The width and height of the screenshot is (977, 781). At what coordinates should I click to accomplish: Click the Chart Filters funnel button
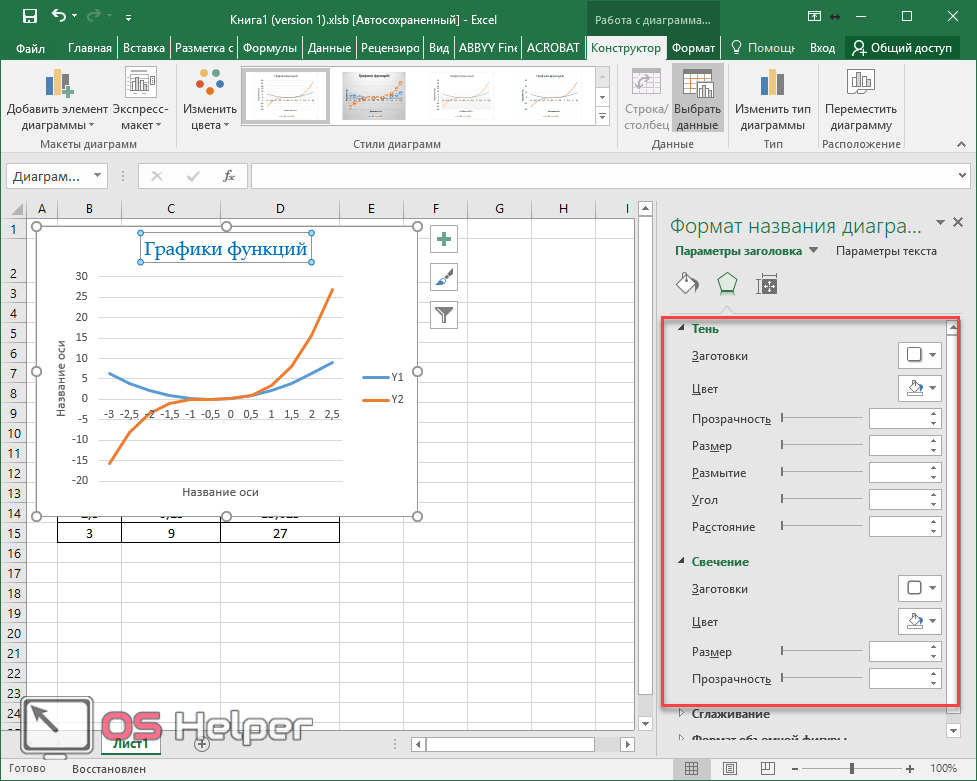444,315
